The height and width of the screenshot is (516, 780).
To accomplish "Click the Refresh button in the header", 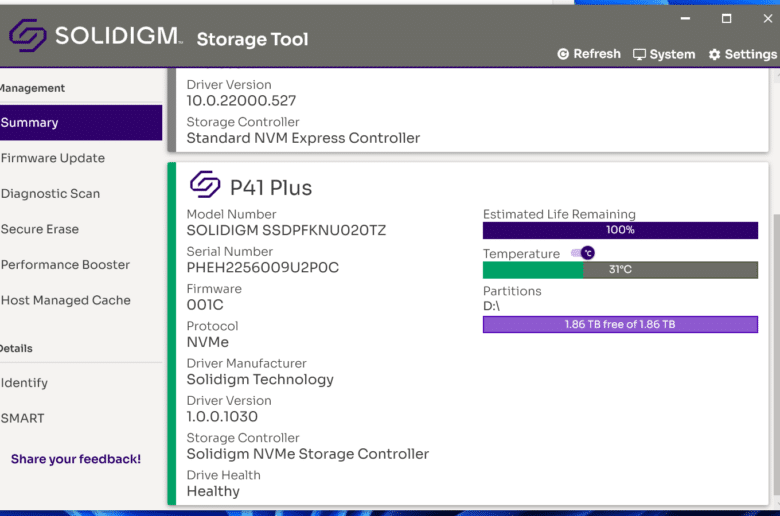I will click(x=589, y=54).
